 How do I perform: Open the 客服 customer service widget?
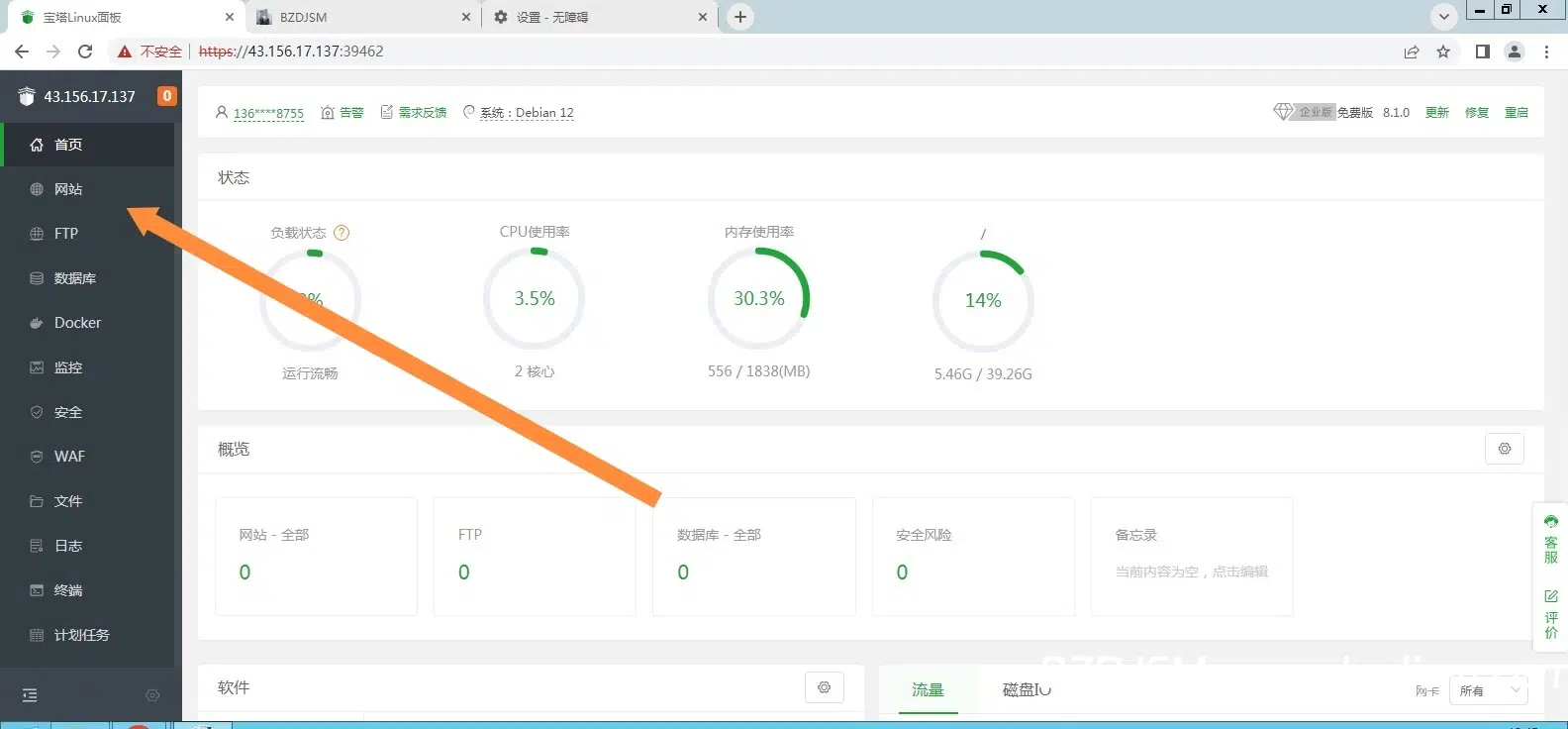point(1551,541)
